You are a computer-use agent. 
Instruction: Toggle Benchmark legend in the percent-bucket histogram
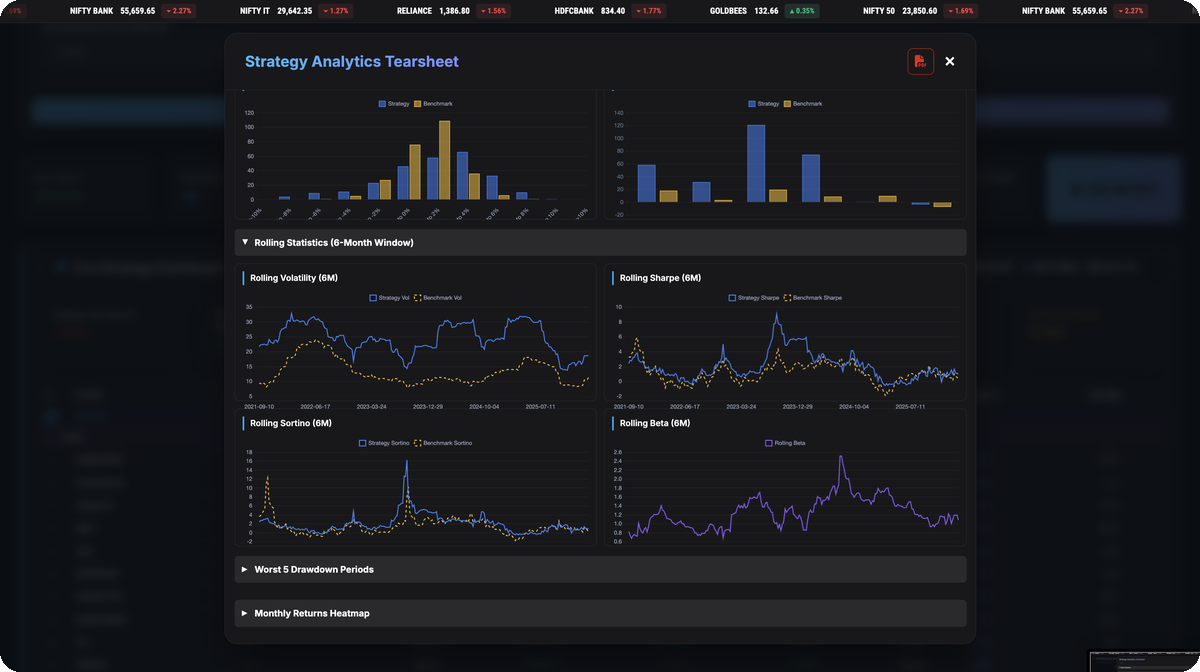coord(433,104)
